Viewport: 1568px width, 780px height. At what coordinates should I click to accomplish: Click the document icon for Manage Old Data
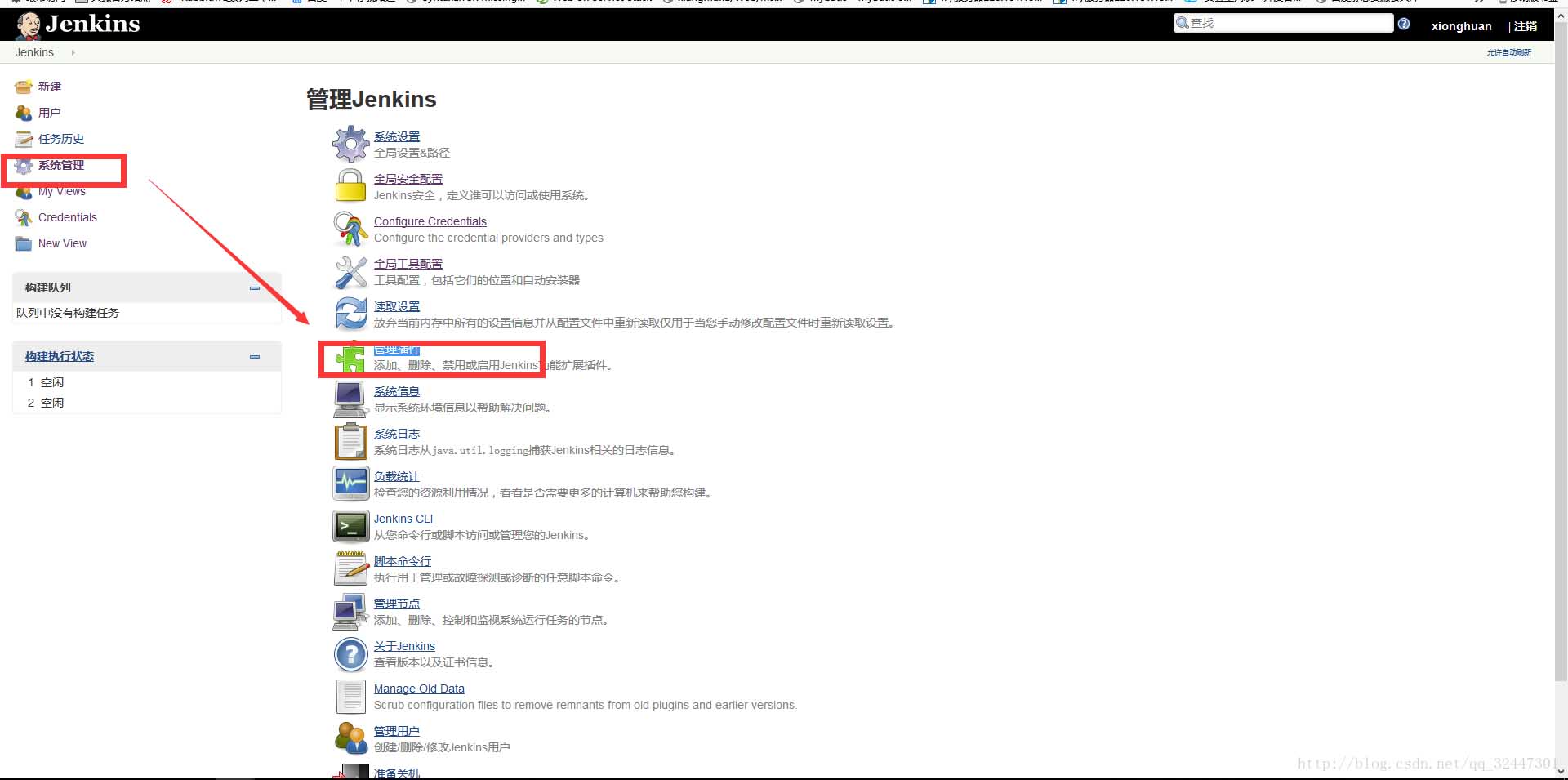[351, 697]
